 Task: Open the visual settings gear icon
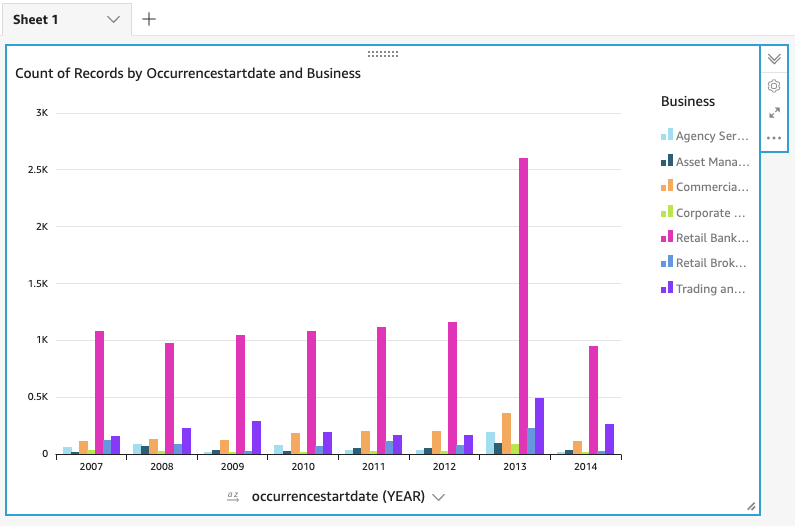tap(774, 86)
